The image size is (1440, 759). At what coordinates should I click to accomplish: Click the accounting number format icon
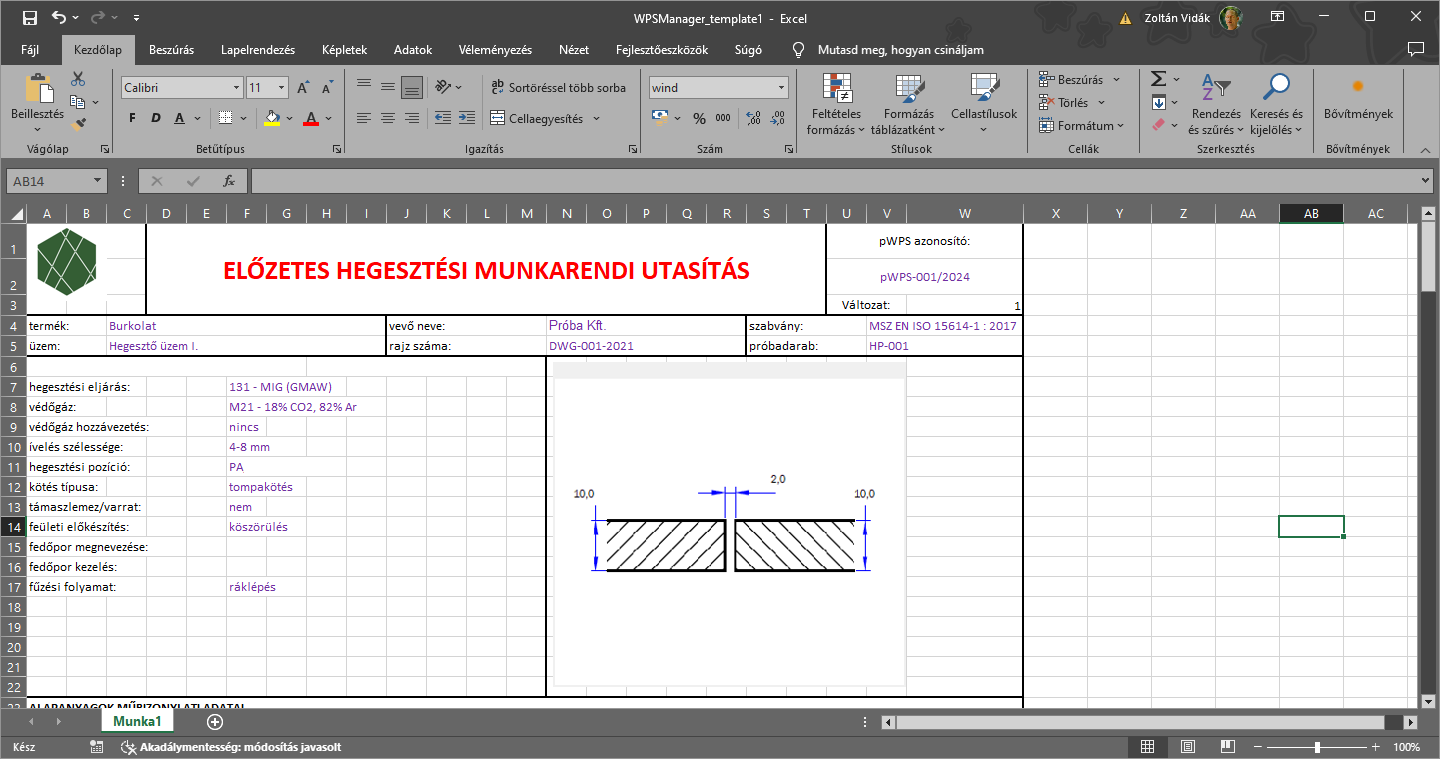(x=659, y=118)
